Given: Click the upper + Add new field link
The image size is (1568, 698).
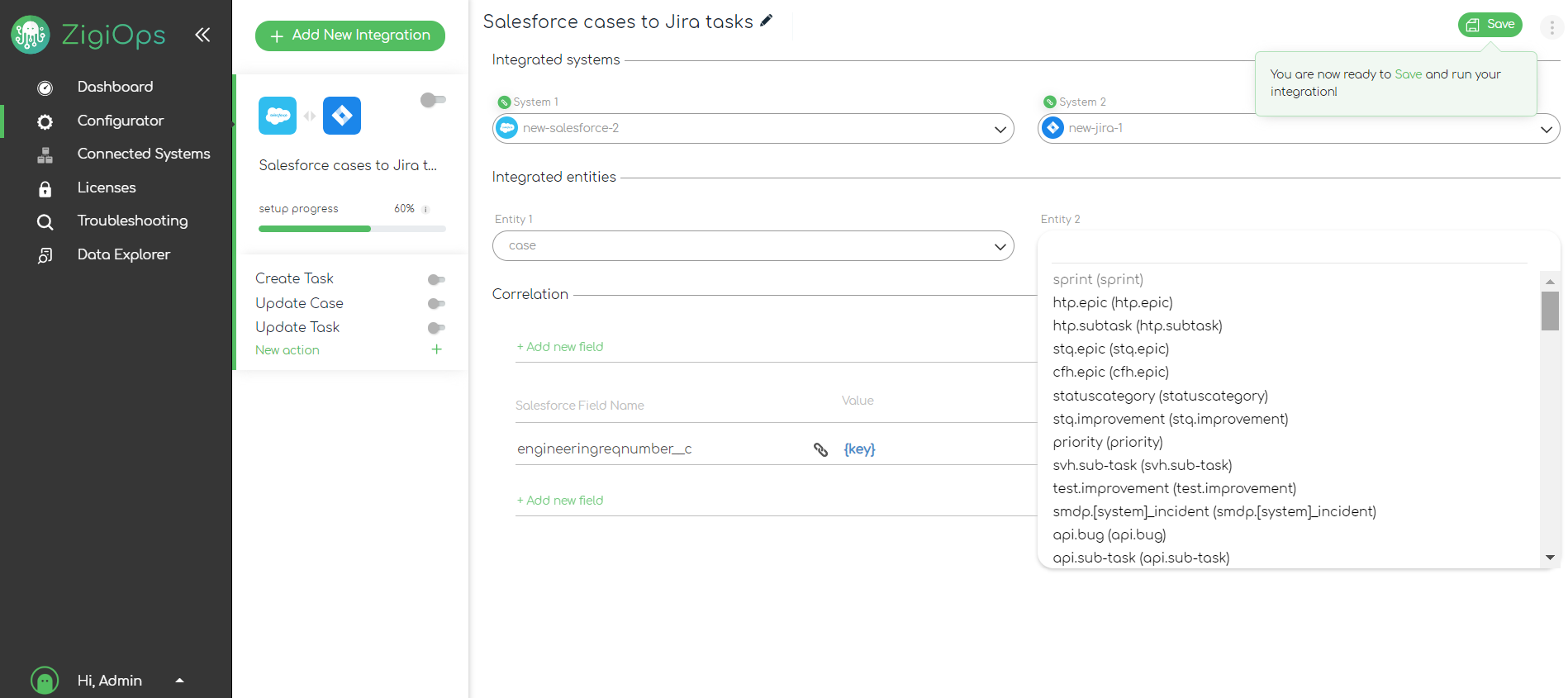Looking at the screenshot, I should tap(560, 347).
